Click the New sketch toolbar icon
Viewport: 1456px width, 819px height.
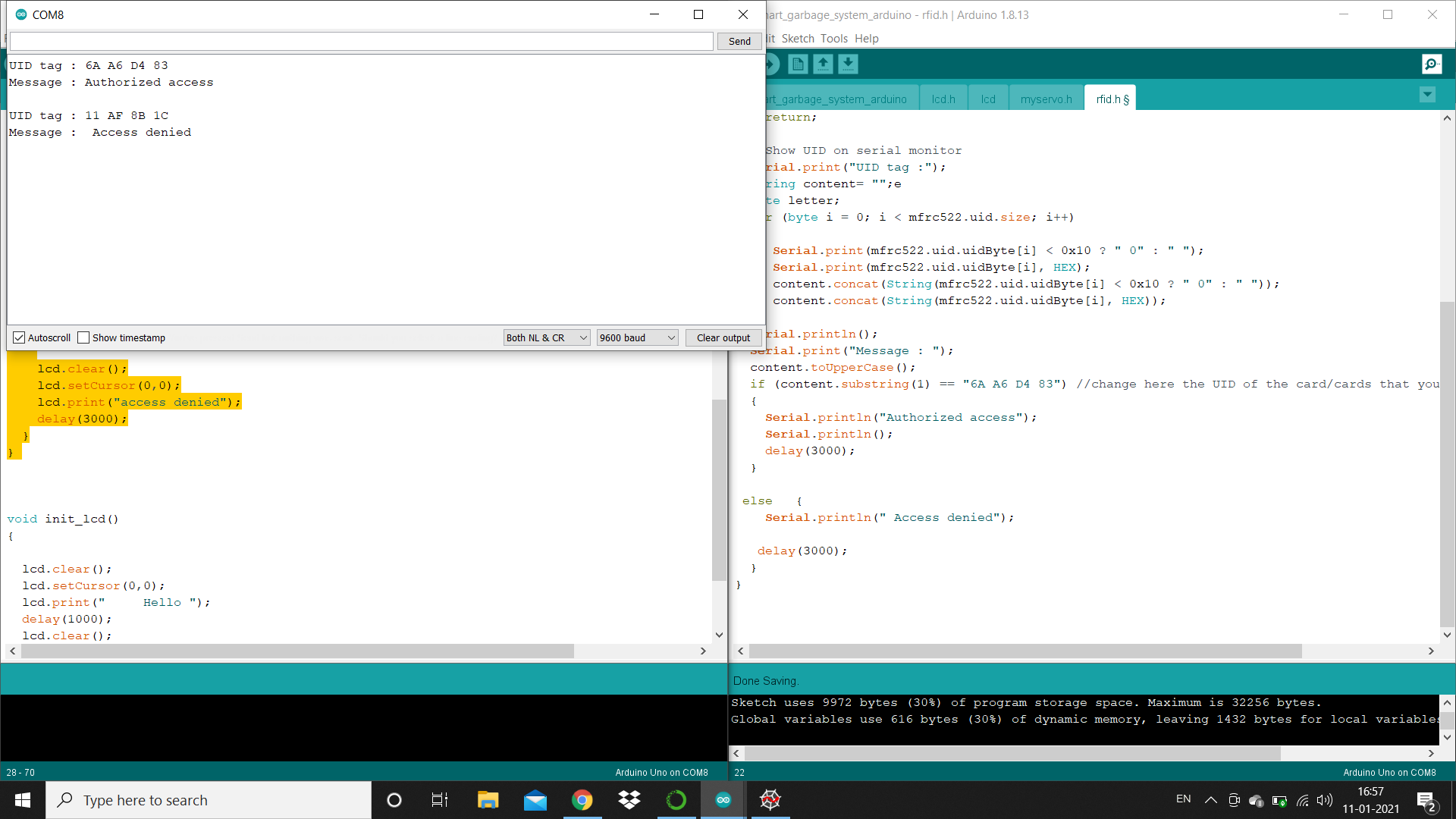[x=798, y=64]
